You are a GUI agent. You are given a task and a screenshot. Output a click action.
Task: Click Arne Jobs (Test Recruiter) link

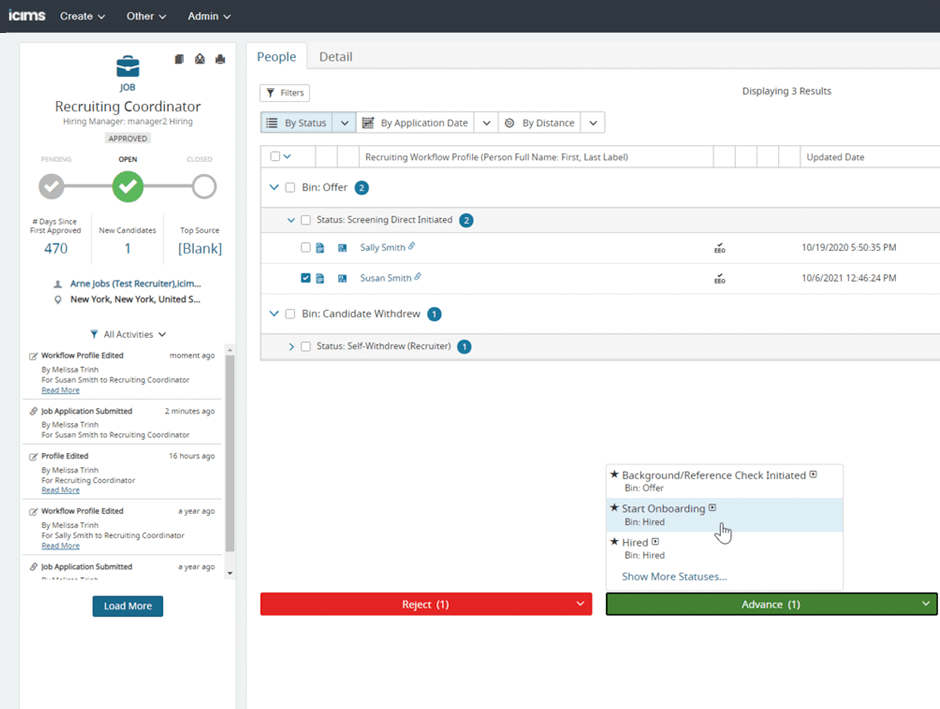pyautogui.click(x=135, y=283)
